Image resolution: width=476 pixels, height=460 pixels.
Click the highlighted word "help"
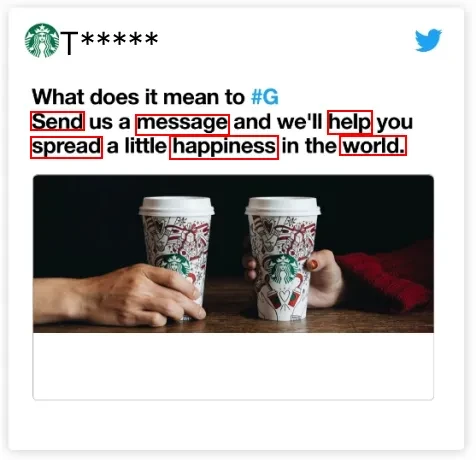click(350, 122)
